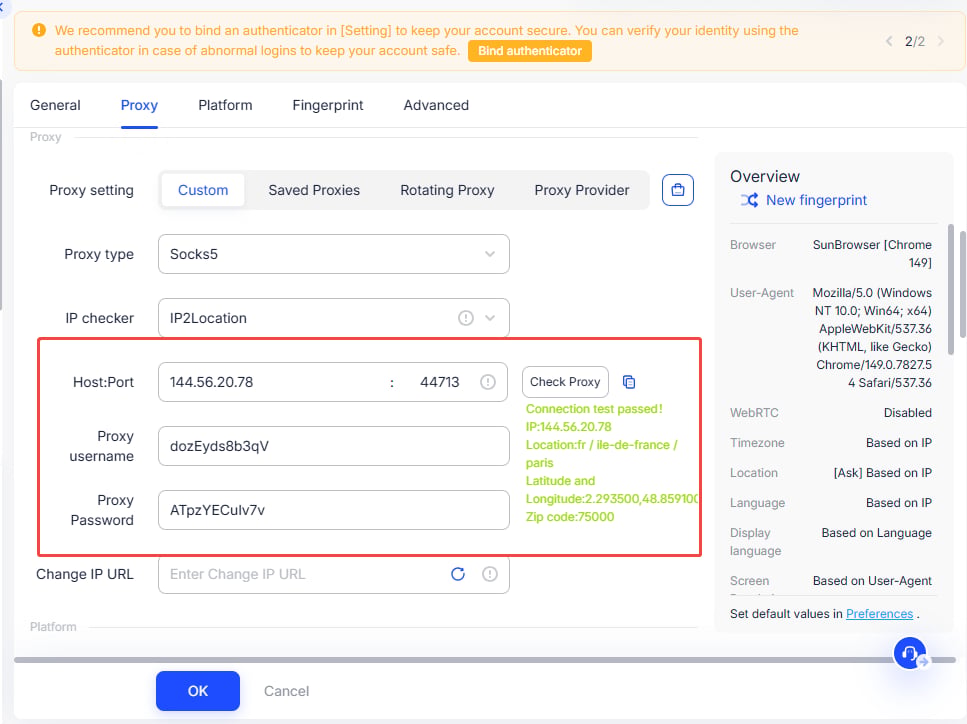Viewport: 967px width, 724px height.
Task: Open the Advanced tab
Action: click(x=436, y=105)
